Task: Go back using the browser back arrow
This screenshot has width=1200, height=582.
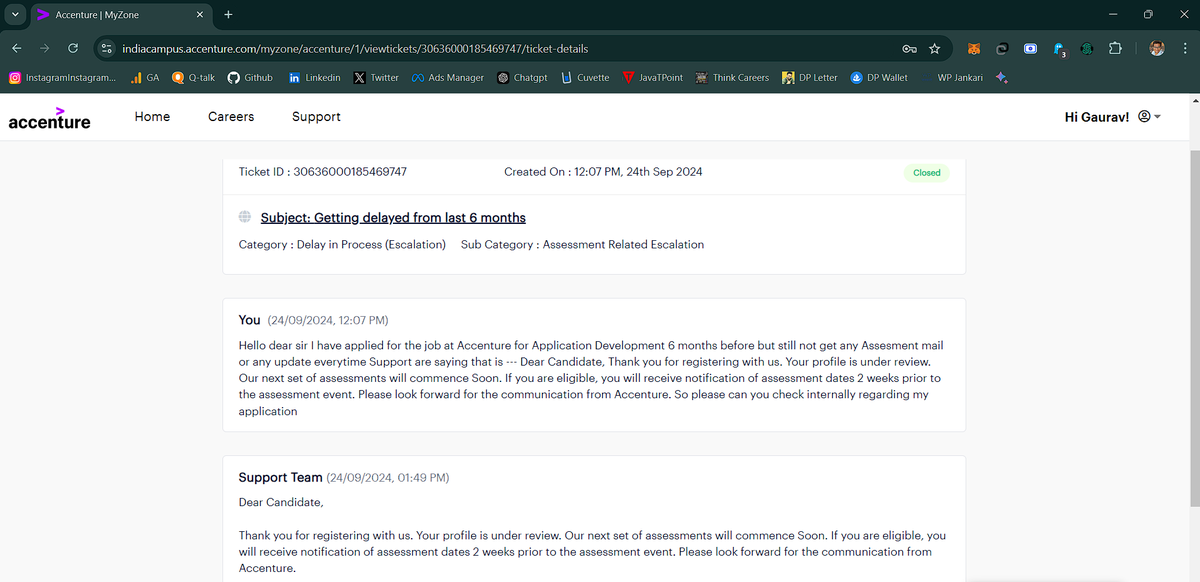Action: (x=17, y=48)
